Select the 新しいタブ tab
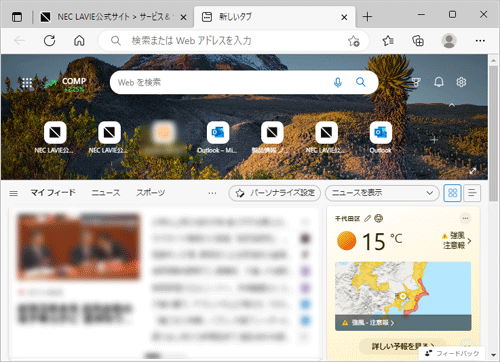 tap(275, 17)
